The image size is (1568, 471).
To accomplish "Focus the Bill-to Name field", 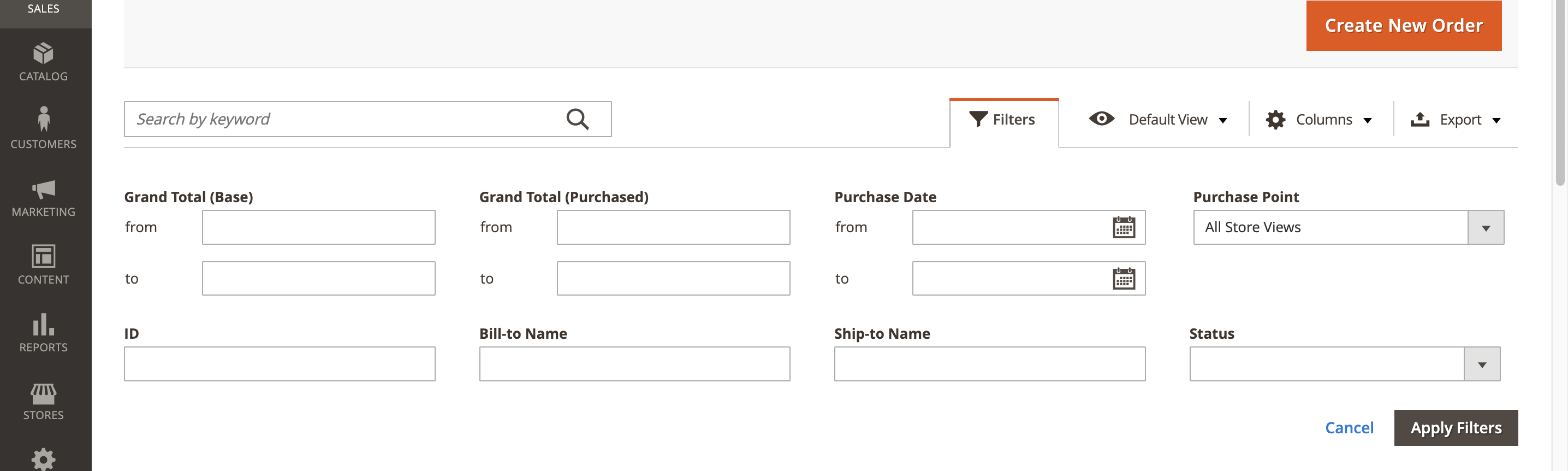I will point(634,364).
